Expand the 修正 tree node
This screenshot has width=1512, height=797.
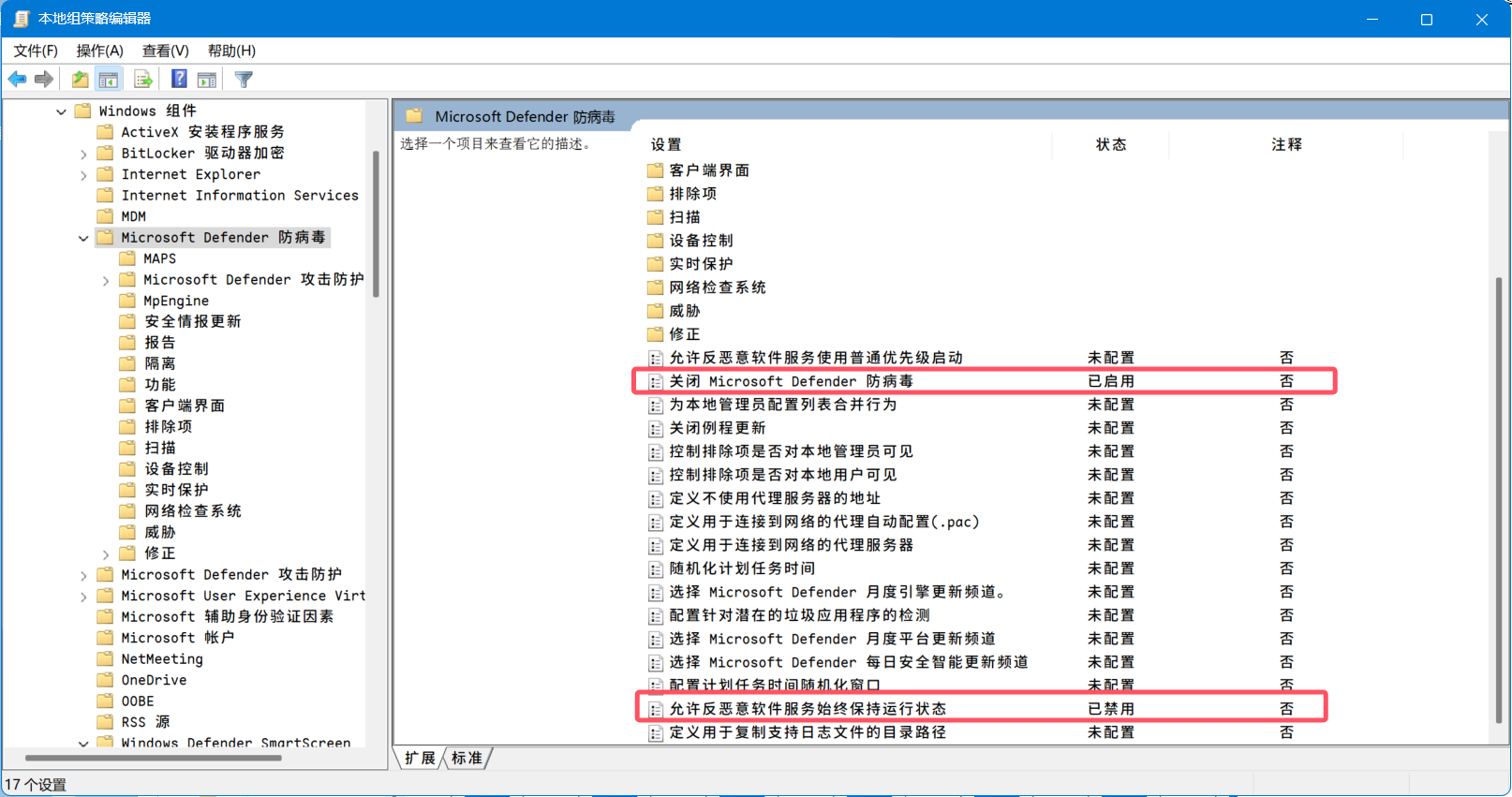pyautogui.click(x=106, y=553)
